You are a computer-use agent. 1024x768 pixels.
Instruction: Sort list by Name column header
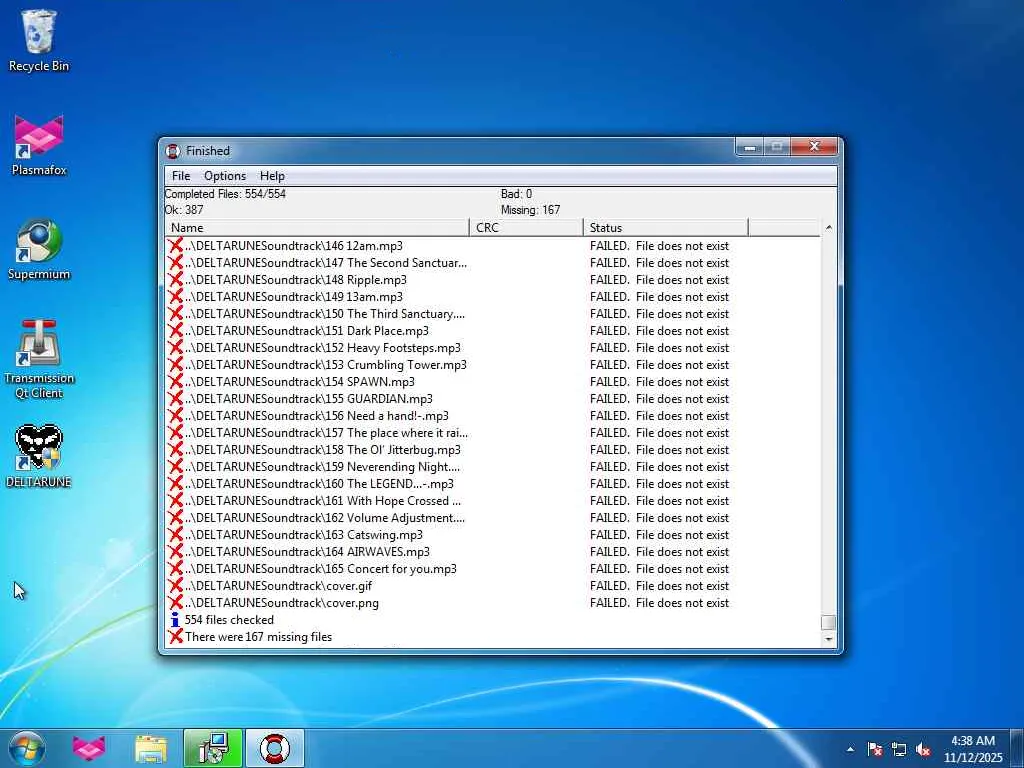(x=317, y=228)
